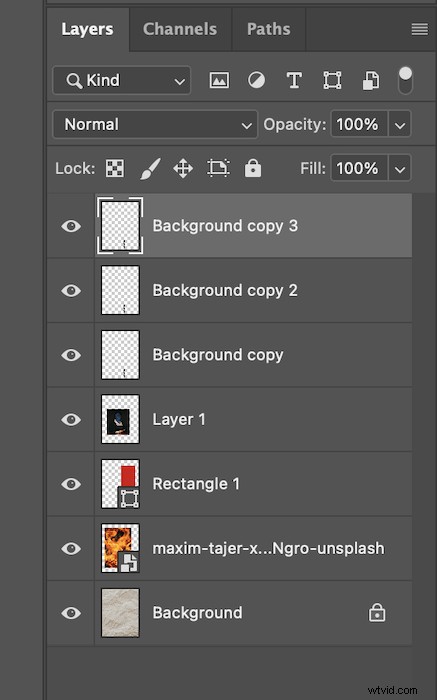Open the Kind filter type dropdown
Image resolution: width=437 pixels, height=700 pixels.
tap(121, 81)
